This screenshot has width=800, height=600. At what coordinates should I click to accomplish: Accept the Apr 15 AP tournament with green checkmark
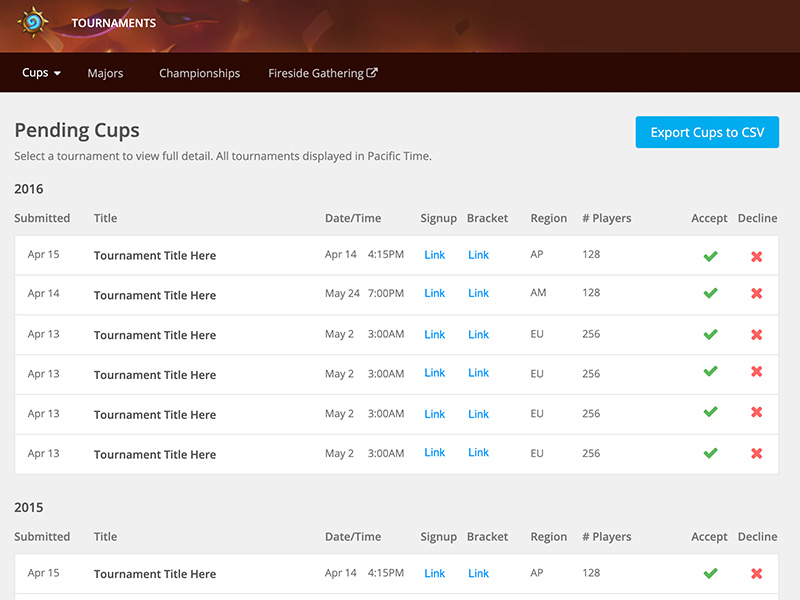point(710,255)
